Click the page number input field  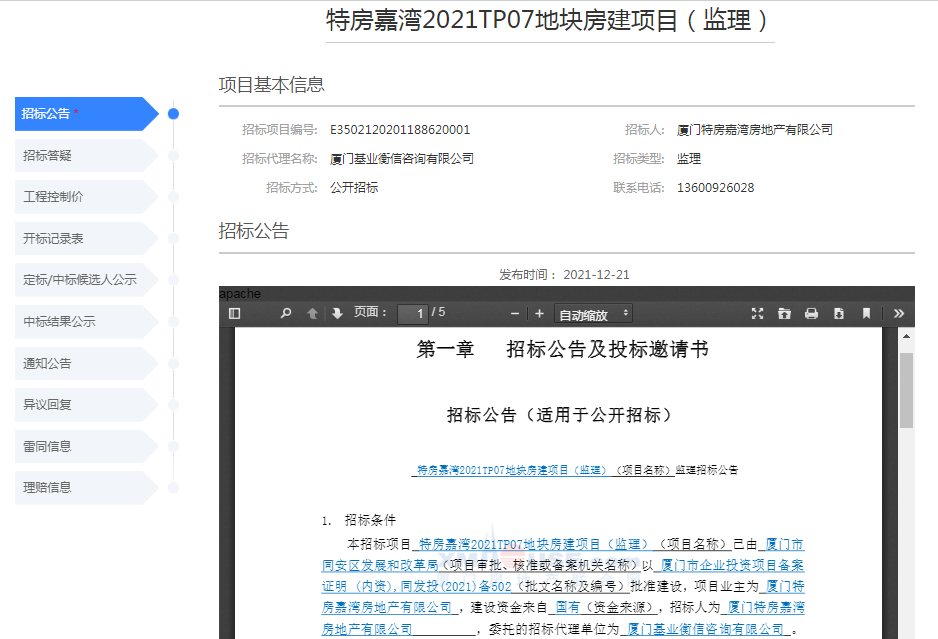[412, 314]
